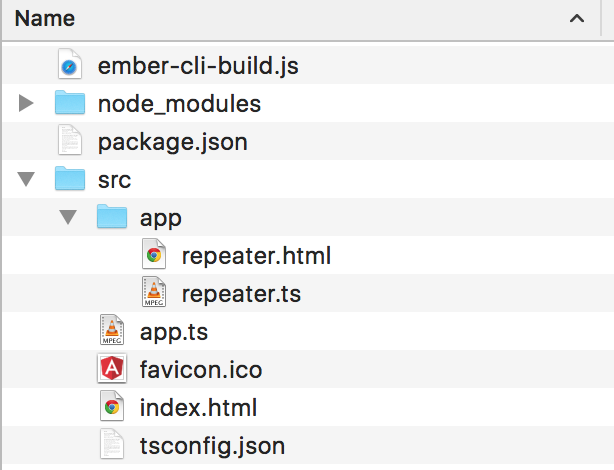Image resolution: width=614 pixels, height=470 pixels.
Task: Click the document icon beside tsconfig.json
Action: (111, 444)
